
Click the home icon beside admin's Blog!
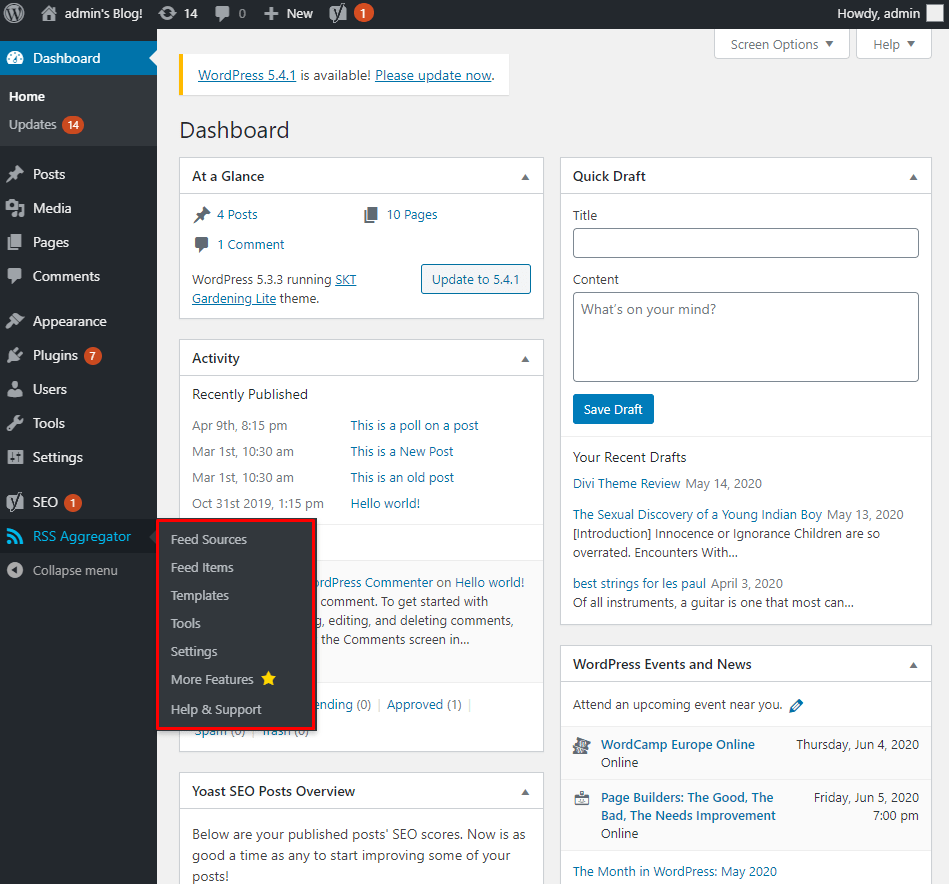[x=49, y=13]
